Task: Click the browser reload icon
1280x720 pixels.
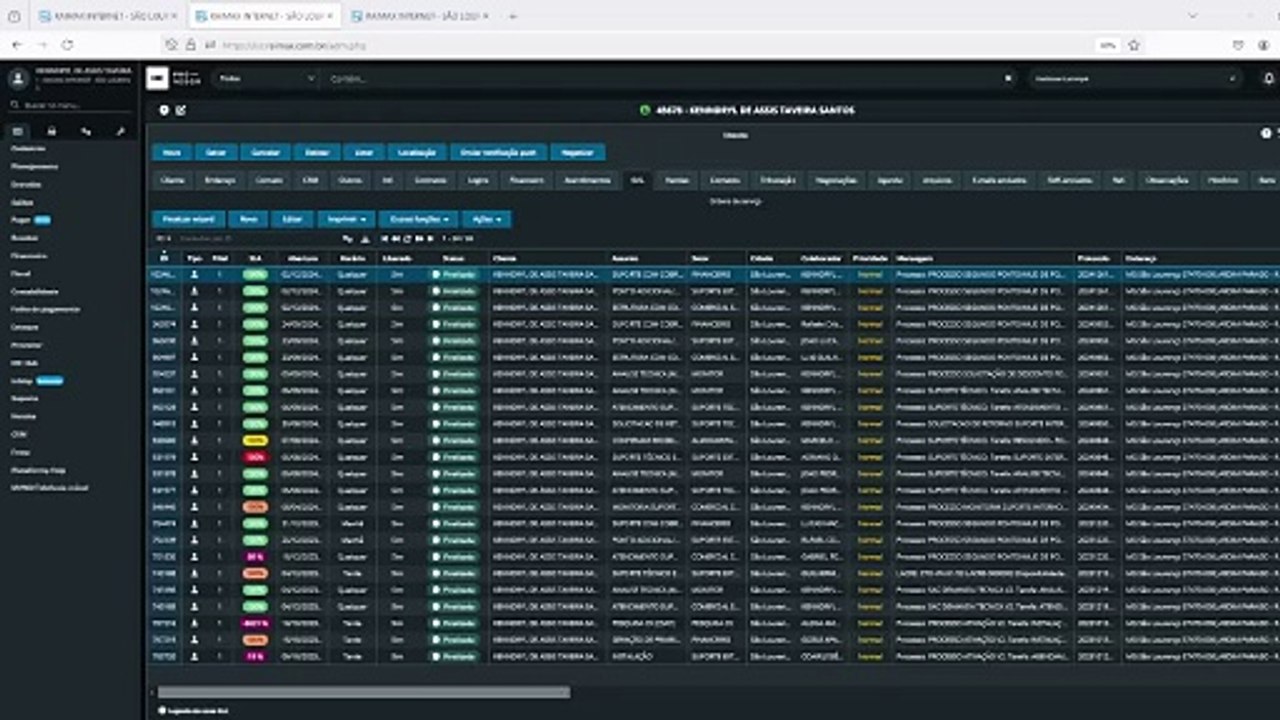Action: (67, 45)
